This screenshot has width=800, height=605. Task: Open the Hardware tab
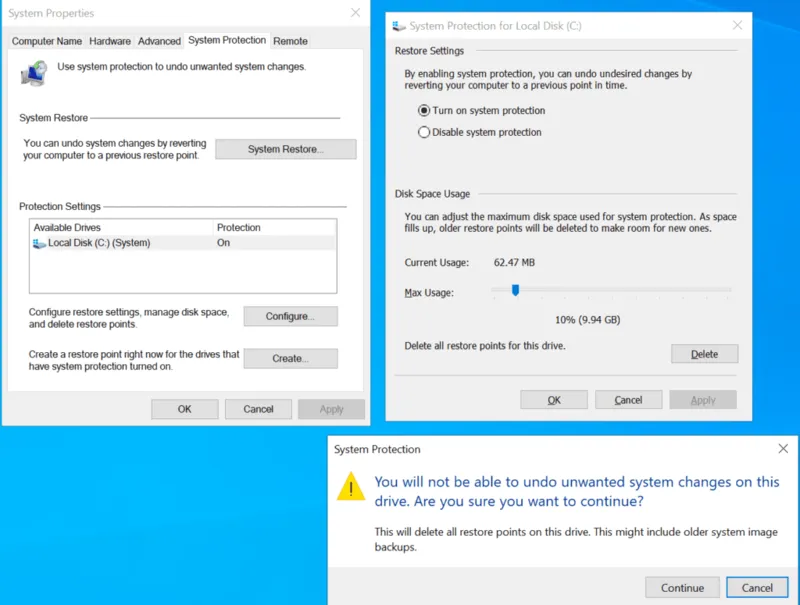click(110, 41)
